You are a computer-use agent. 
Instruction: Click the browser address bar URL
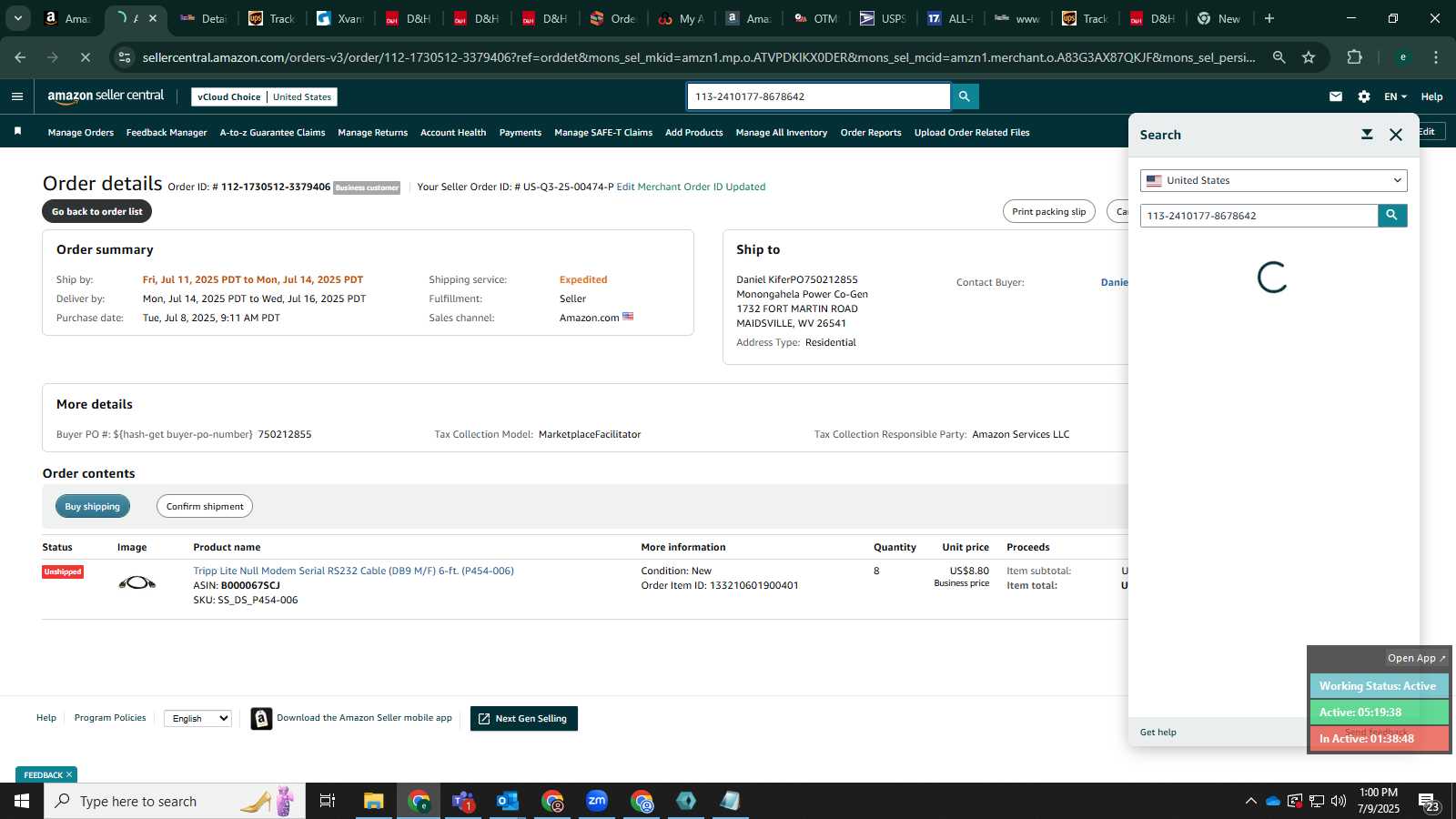point(699,57)
